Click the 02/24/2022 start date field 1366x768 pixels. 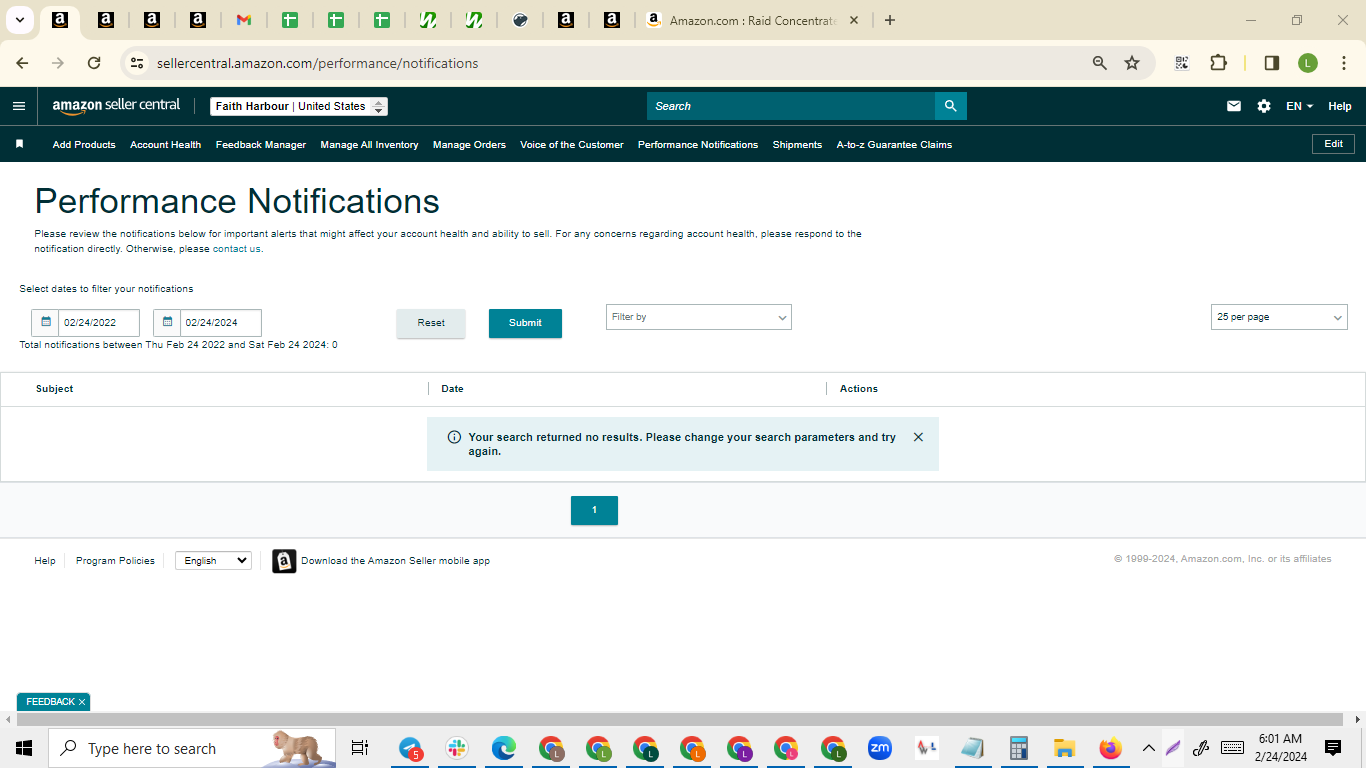98,323
